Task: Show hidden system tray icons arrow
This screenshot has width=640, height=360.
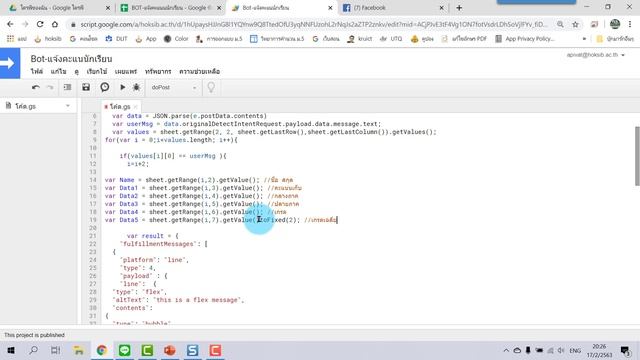Action: click(x=506, y=351)
